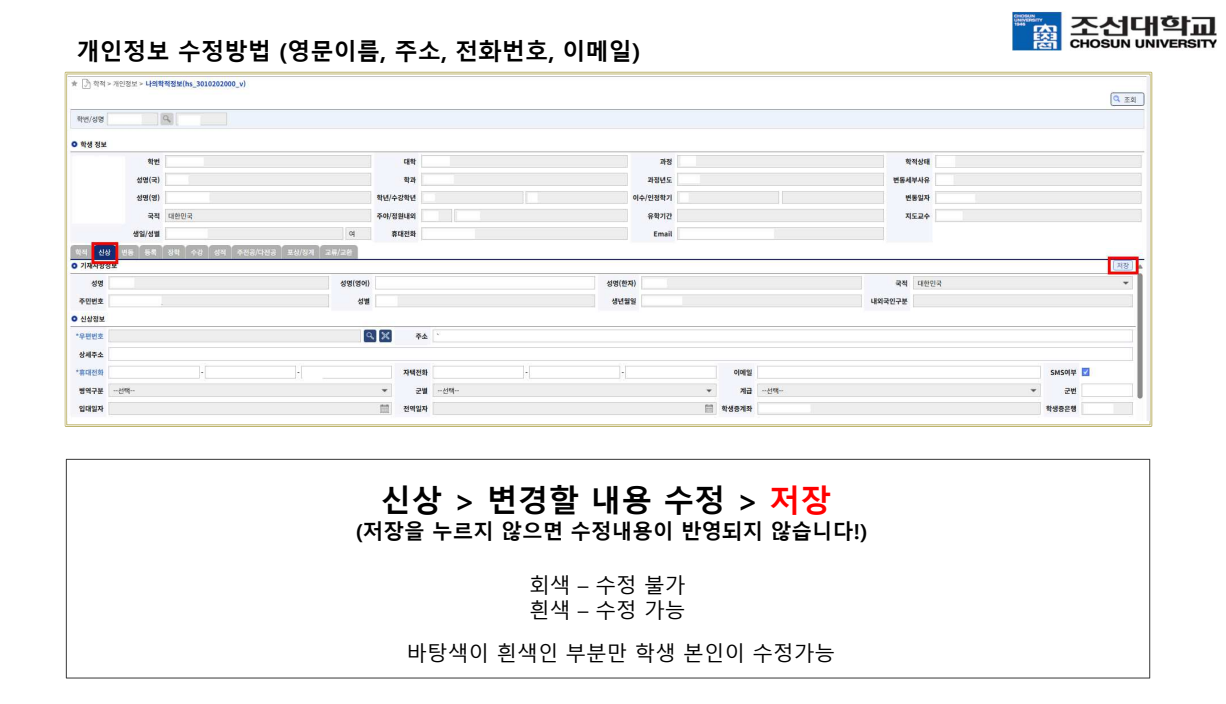The width and height of the screenshot is (1226, 704).
Task: Switch to the 변동 tab
Action: 128,252
